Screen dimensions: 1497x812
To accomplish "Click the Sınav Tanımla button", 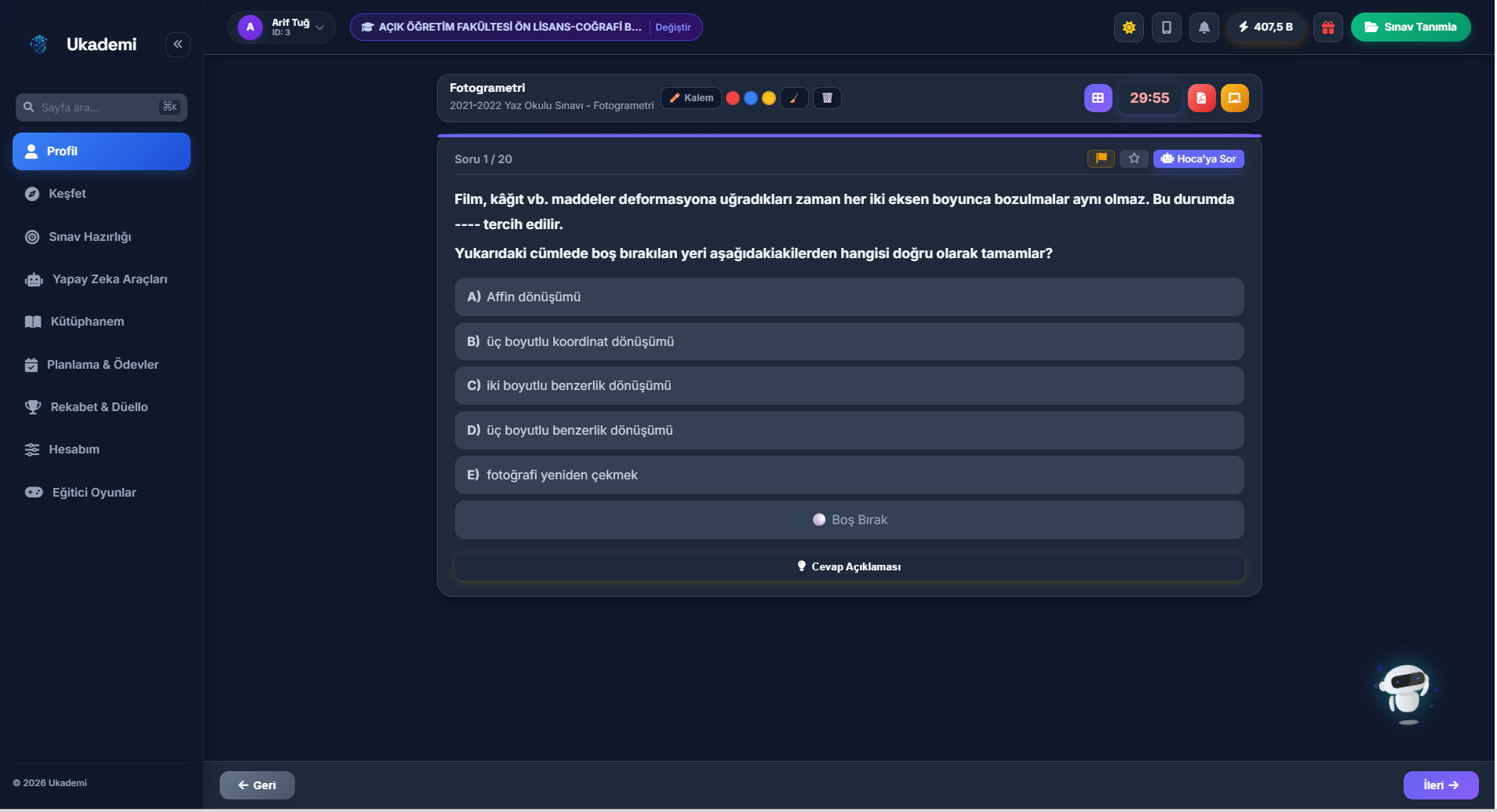I will pyautogui.click(x=1411, y=27).
